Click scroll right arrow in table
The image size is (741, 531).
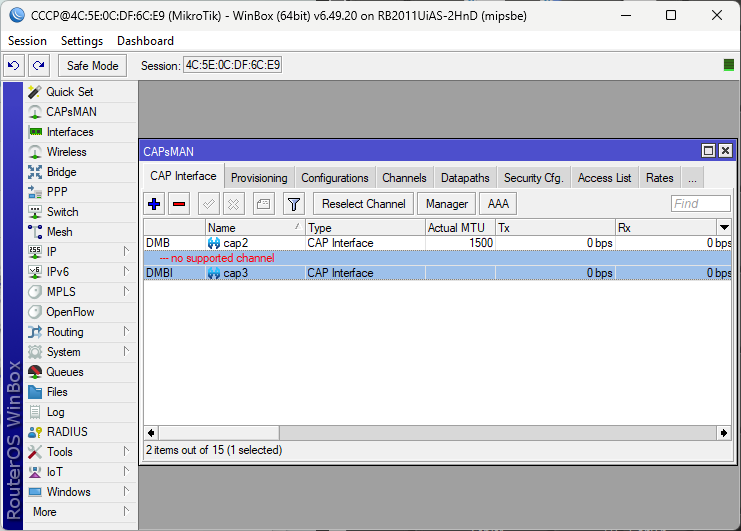click(x=724, y=433)
